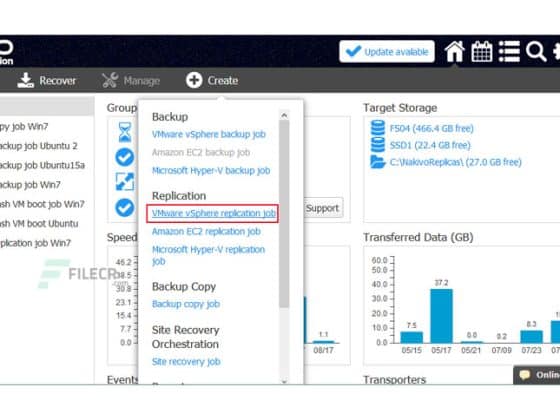Select Flash VM boot Ubuntu job
The width and height of the screenshot is (560, 420).
point(39,224)
